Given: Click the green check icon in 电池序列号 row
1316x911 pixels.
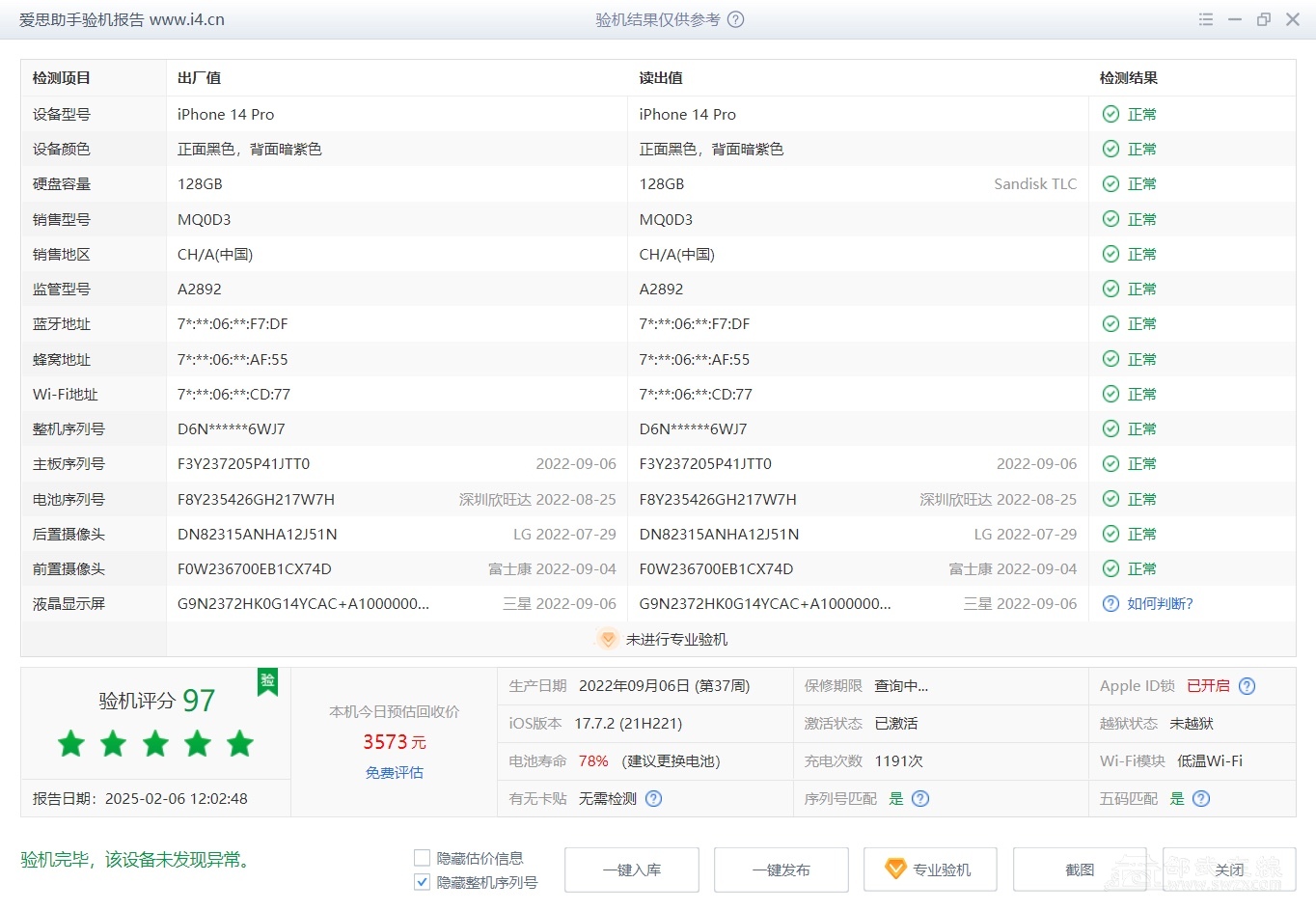Looking at the screenshot, I should (x=1110, y=499).
